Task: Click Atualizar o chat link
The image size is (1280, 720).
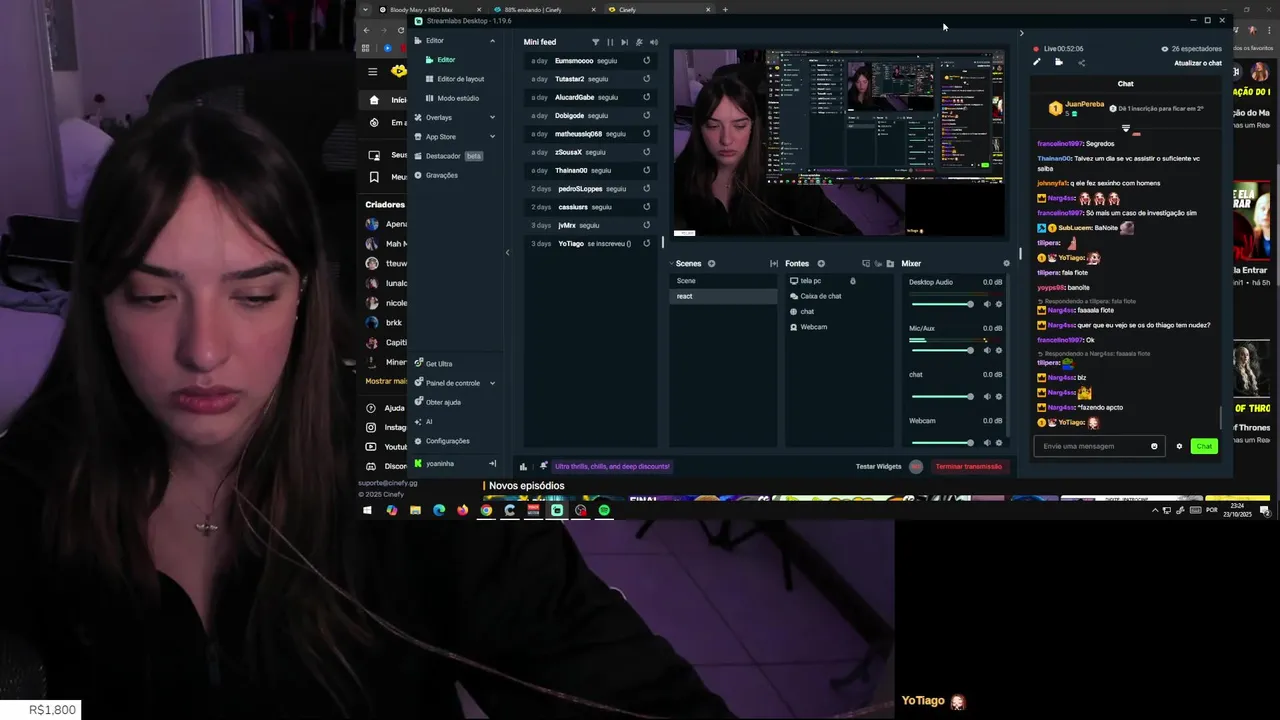Action: (x=1197, y=63)
